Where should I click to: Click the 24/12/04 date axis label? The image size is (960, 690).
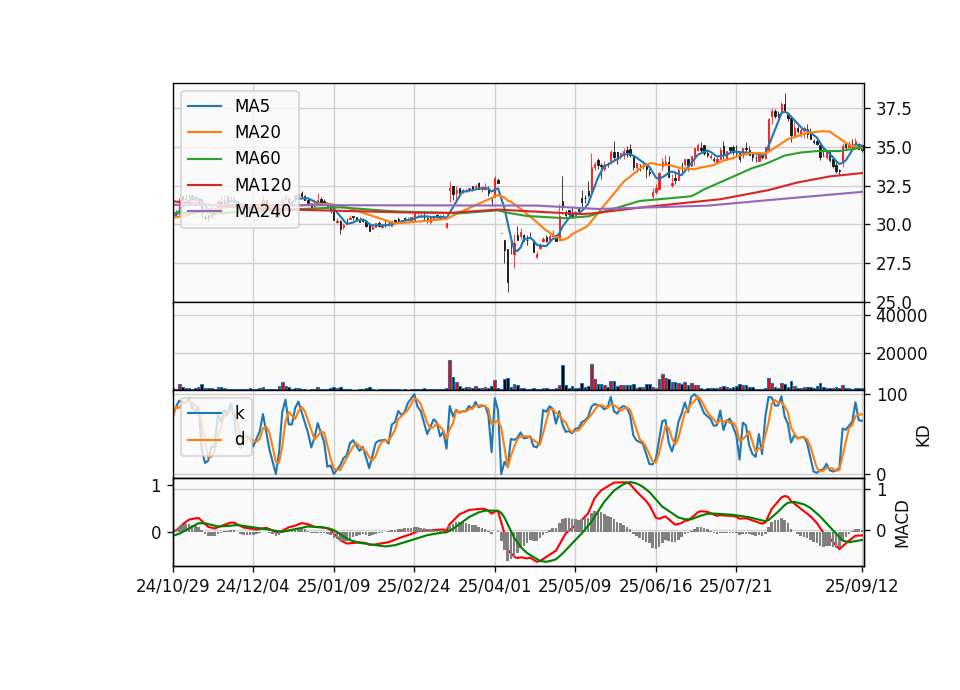pyautogui.click(x=253, y=586)
